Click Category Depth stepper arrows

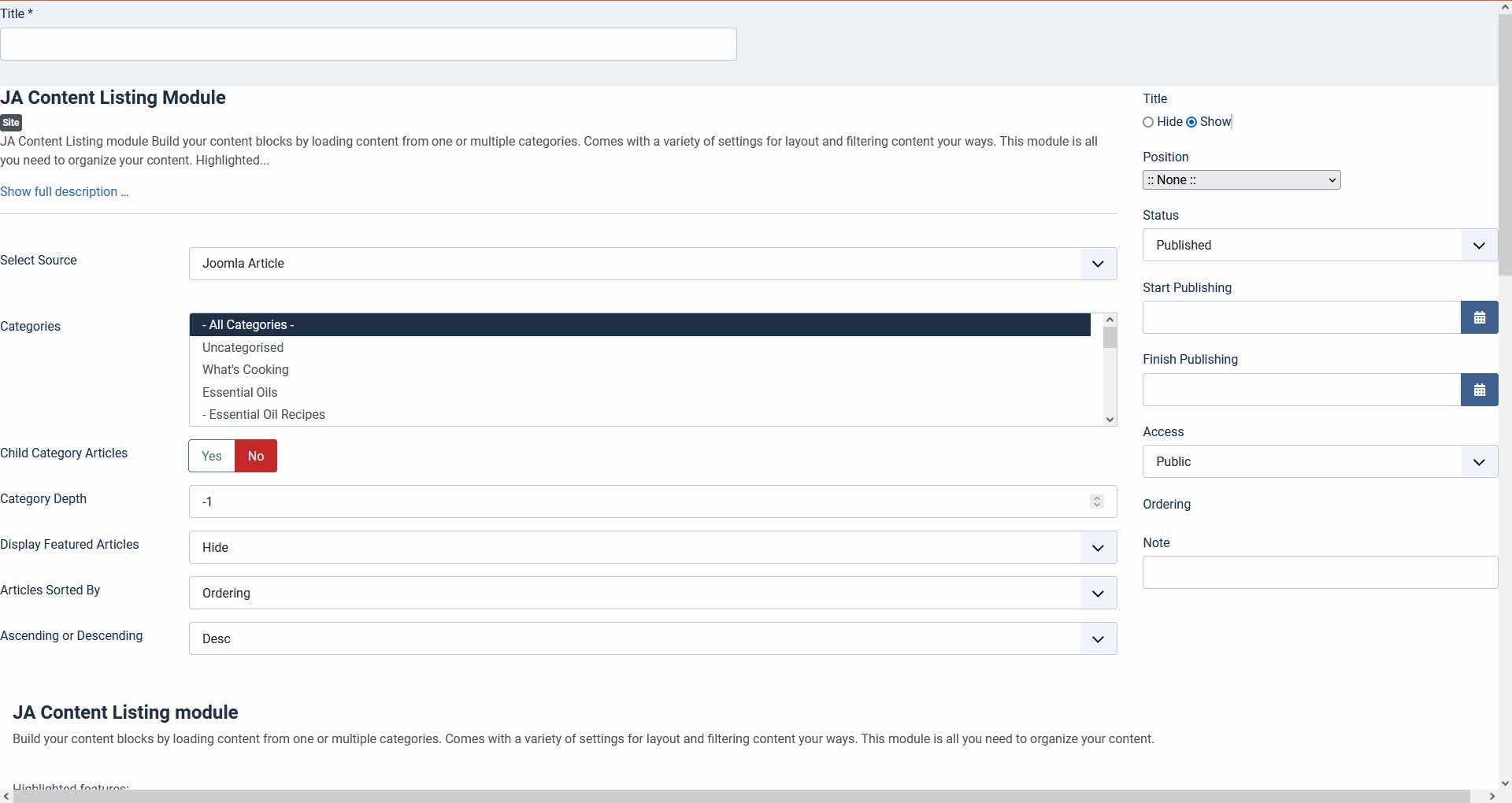[1097, 501]
